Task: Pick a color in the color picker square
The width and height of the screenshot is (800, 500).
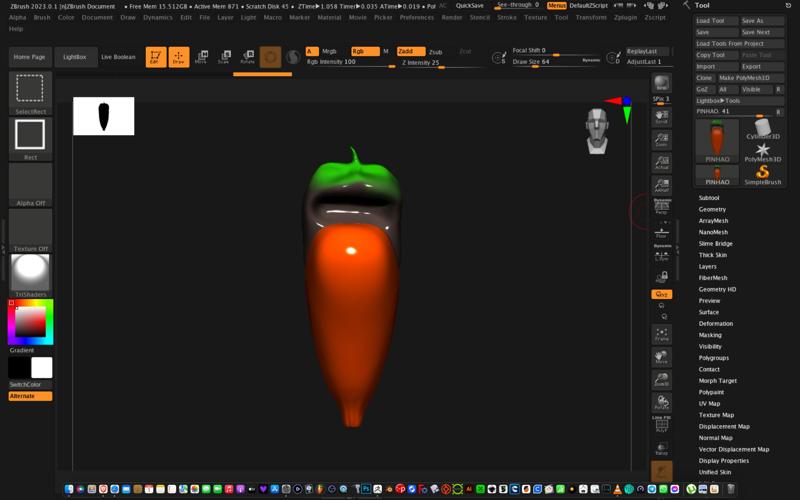Action: pos(30,321)
